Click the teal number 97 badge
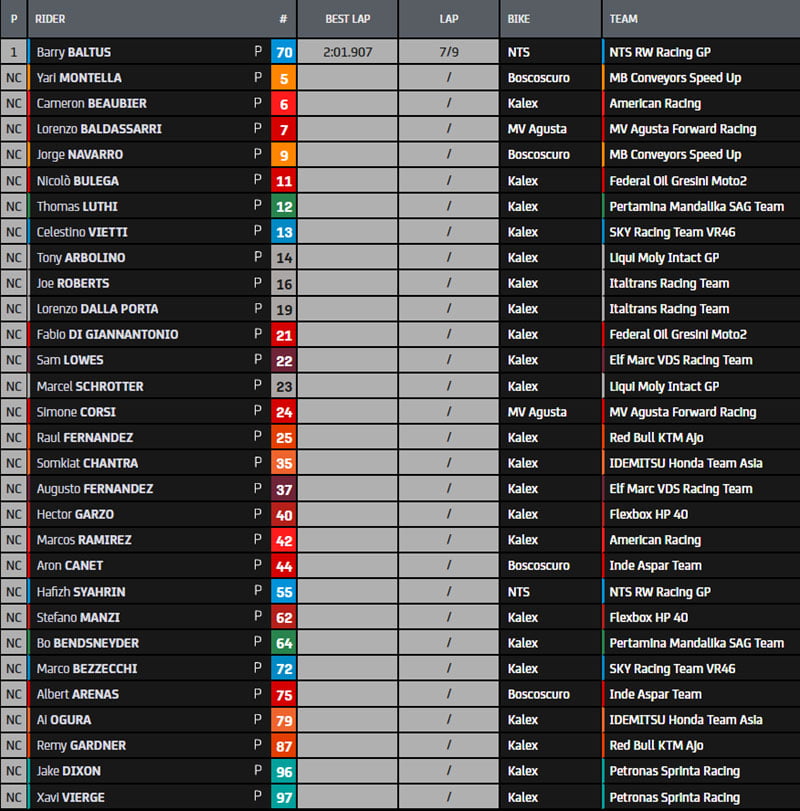Viewport: 800px width, 811px height. 283,797
